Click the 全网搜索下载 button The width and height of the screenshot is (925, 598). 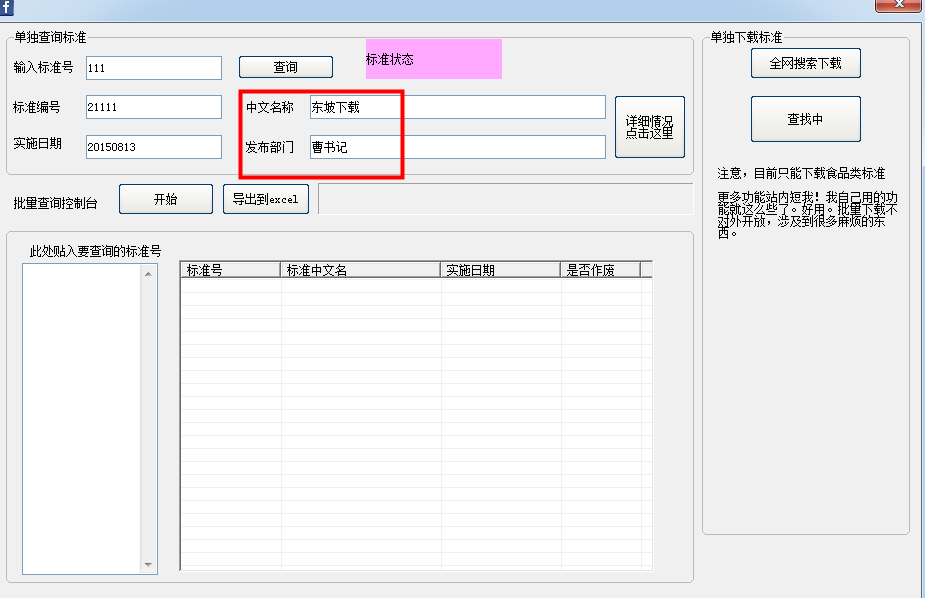click(x=805, y=63)
